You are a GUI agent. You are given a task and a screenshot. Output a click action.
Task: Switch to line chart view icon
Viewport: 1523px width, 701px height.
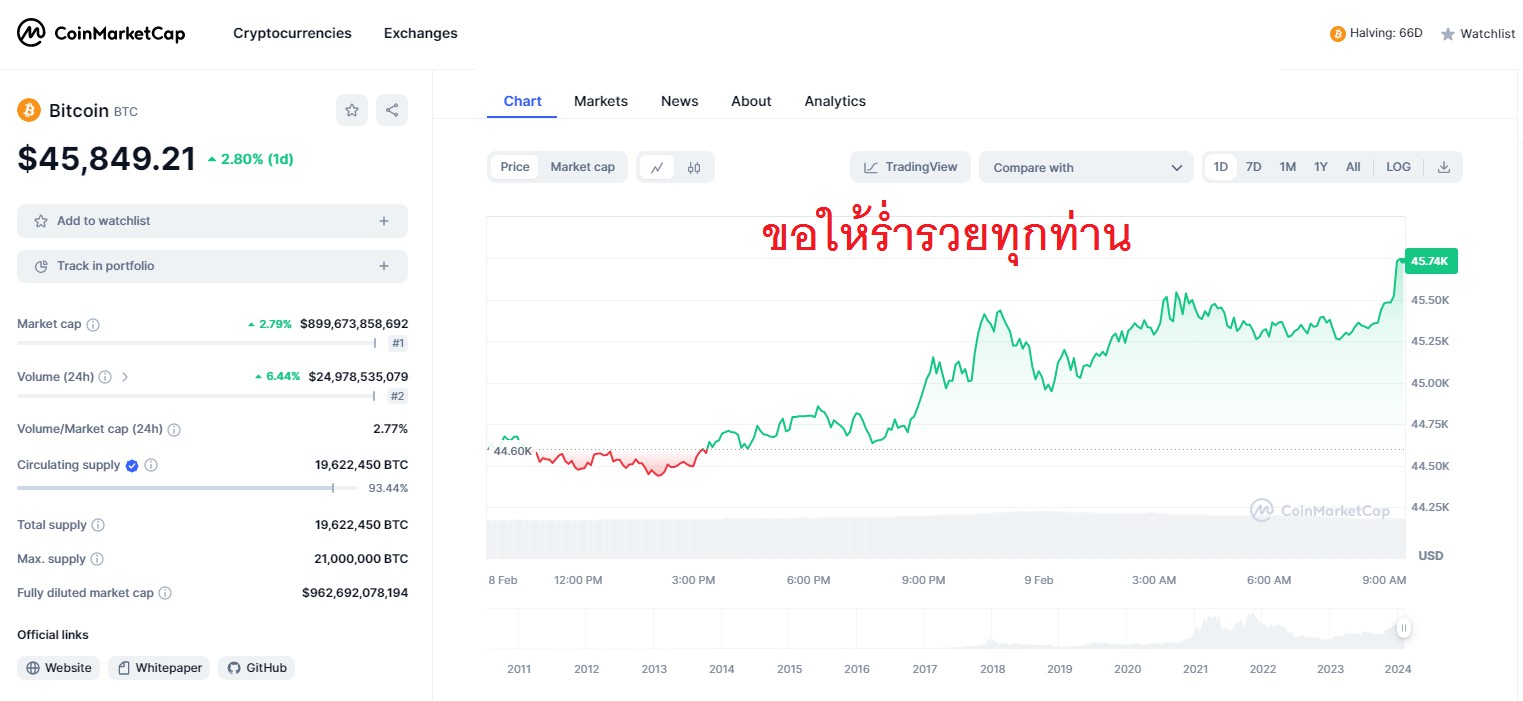point(657,167)
